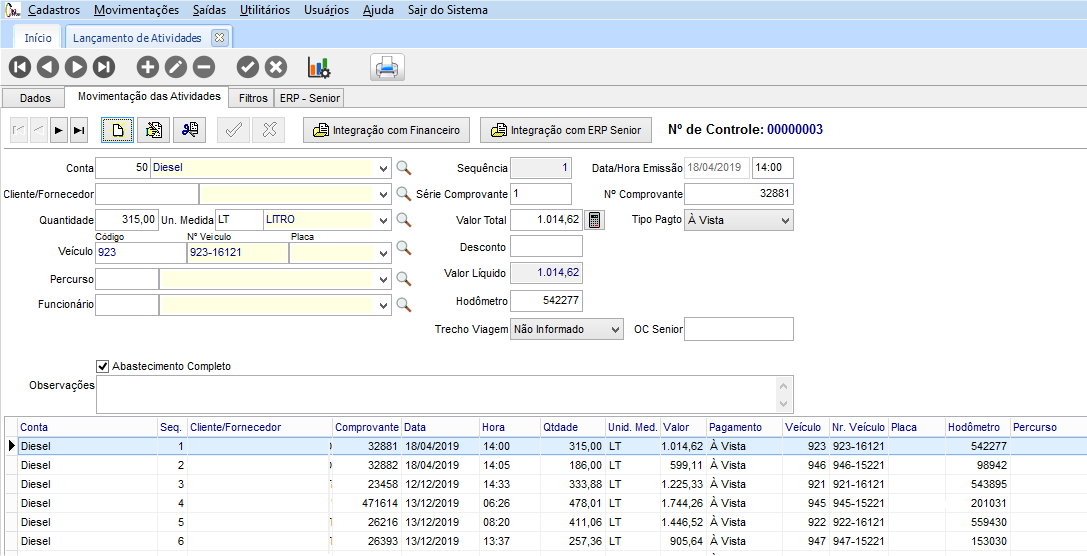Toggle the Abastecimento Completo checkbox

(x=102, y=366)
